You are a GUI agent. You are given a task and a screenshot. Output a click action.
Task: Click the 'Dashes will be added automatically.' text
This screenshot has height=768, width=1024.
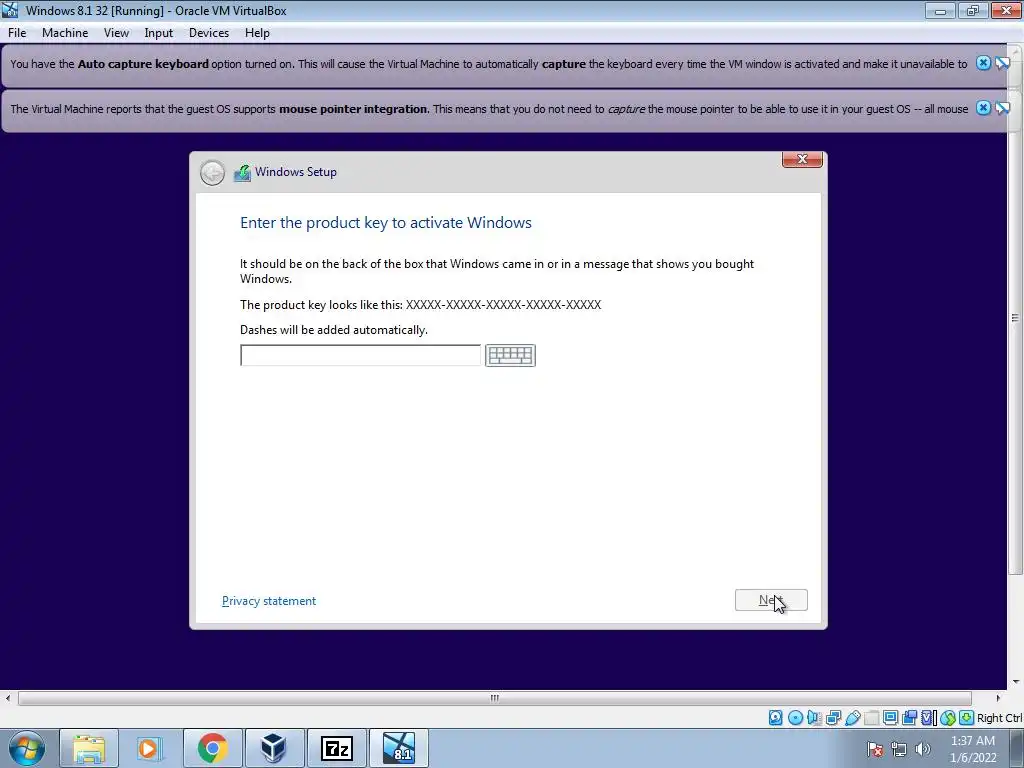(334, 330)
